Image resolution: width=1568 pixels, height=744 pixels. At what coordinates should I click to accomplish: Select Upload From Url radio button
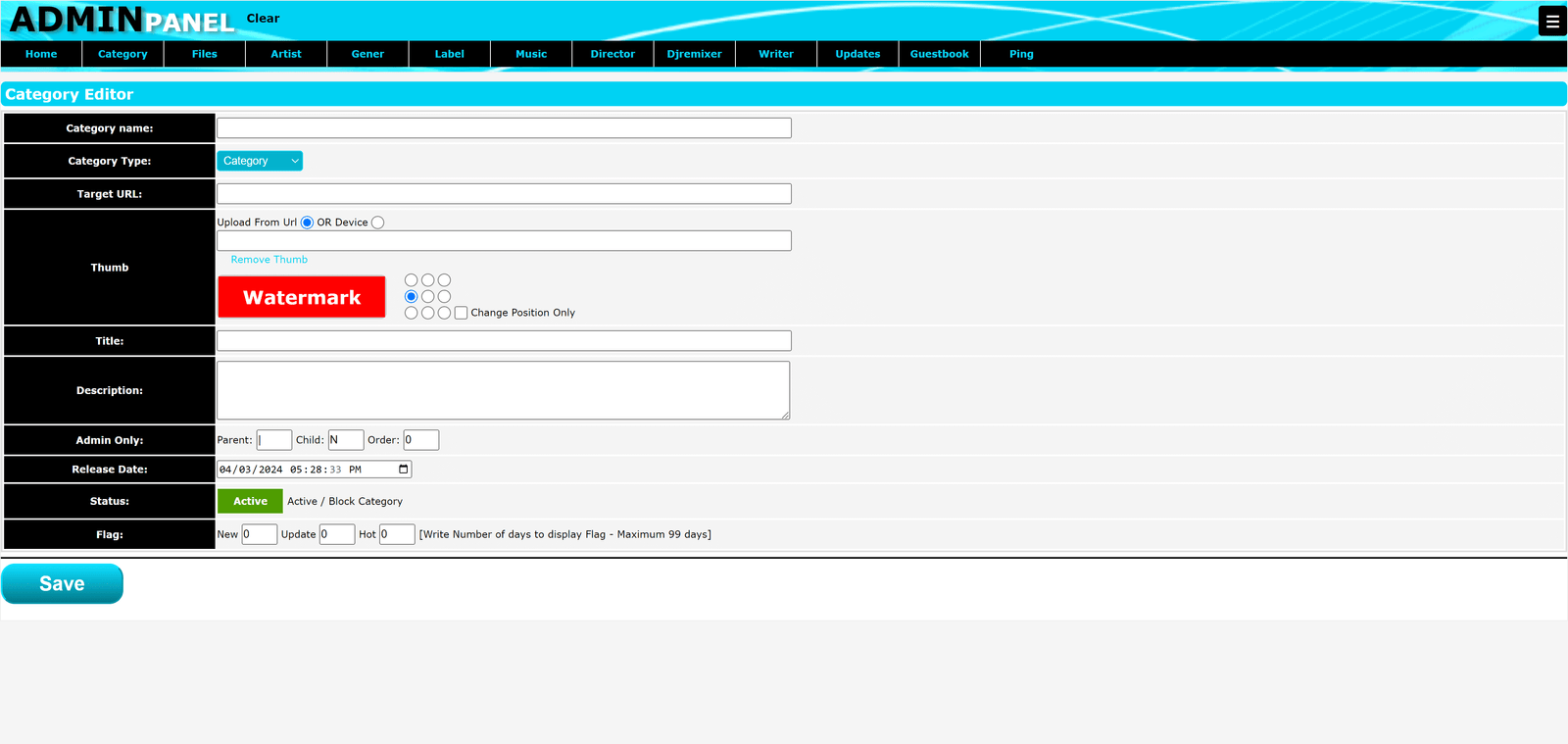point(307,223)
